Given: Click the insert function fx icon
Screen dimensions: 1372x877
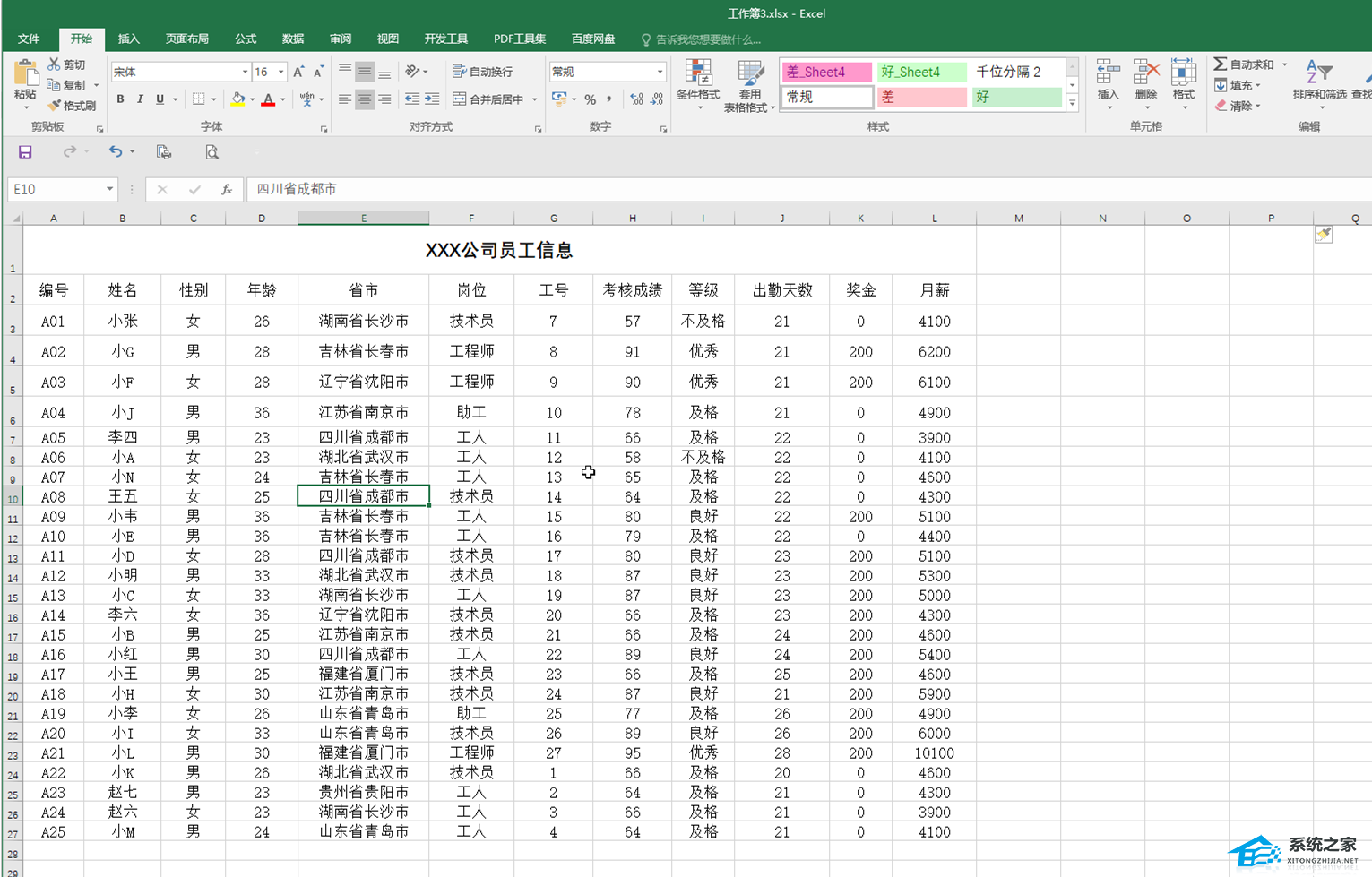Looking at the screenshot, I should [x=227, y=189].
